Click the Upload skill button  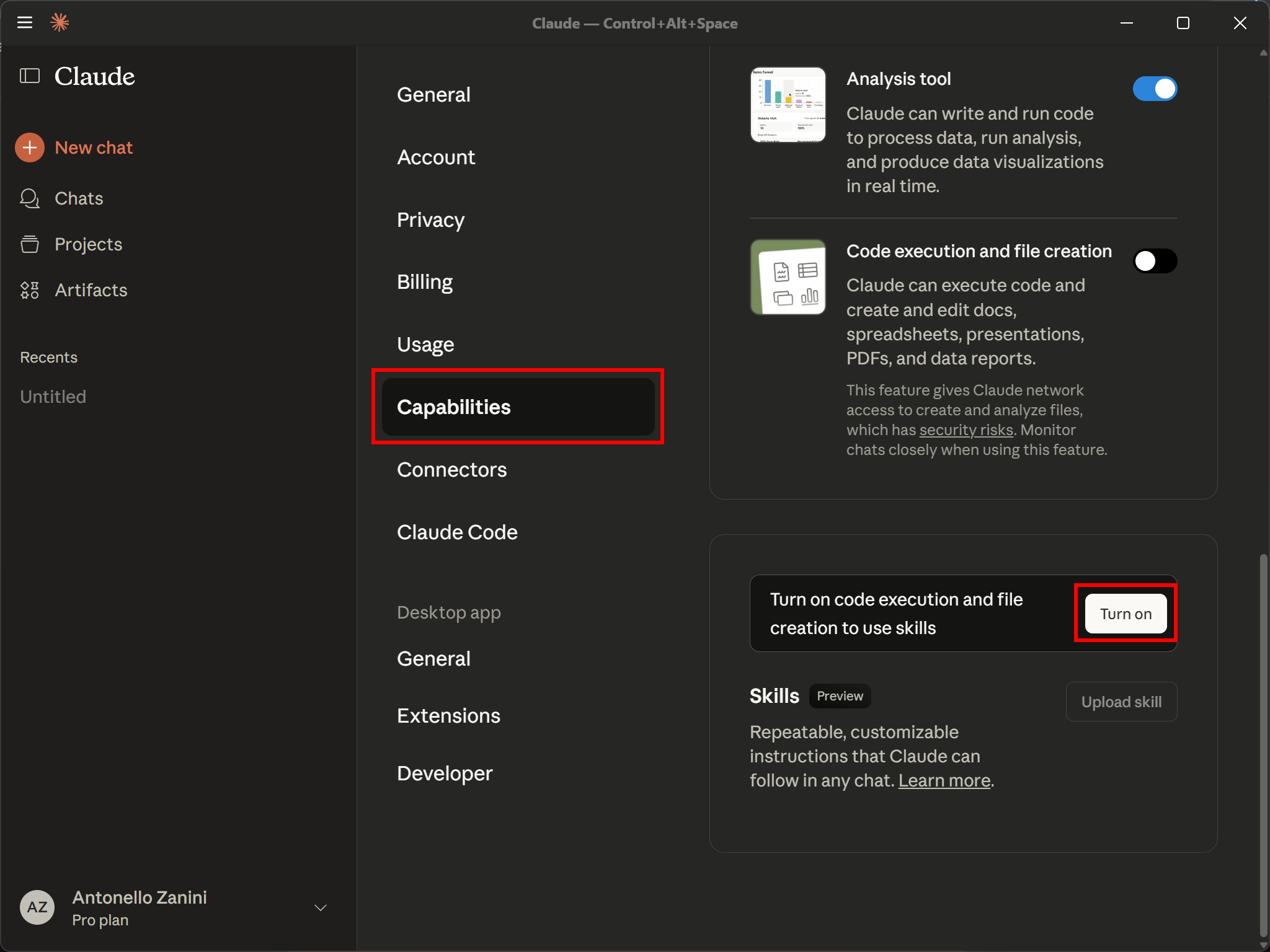pyautogui.click(x=1121, y=702)
